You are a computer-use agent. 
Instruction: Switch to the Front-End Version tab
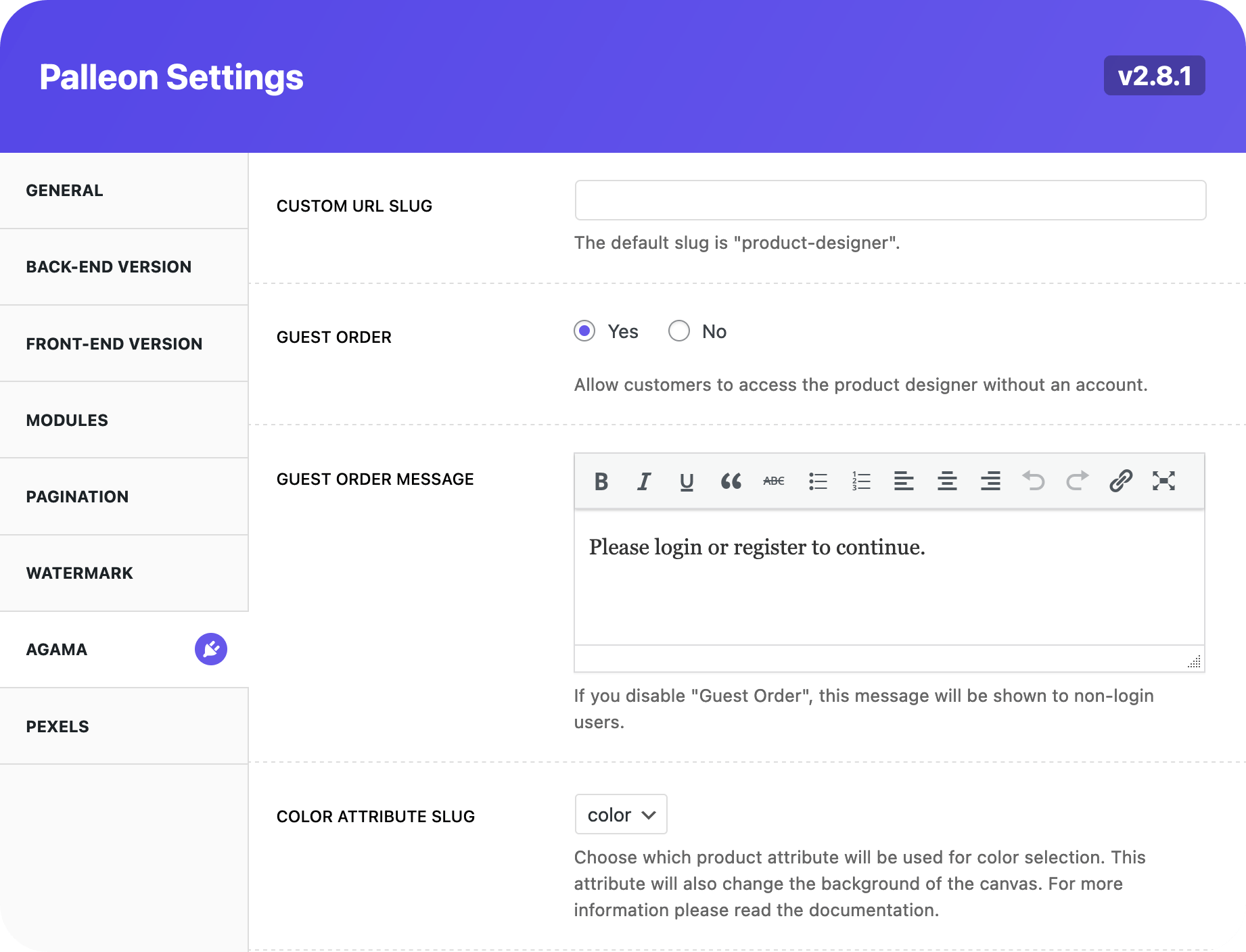pos(124,343)
